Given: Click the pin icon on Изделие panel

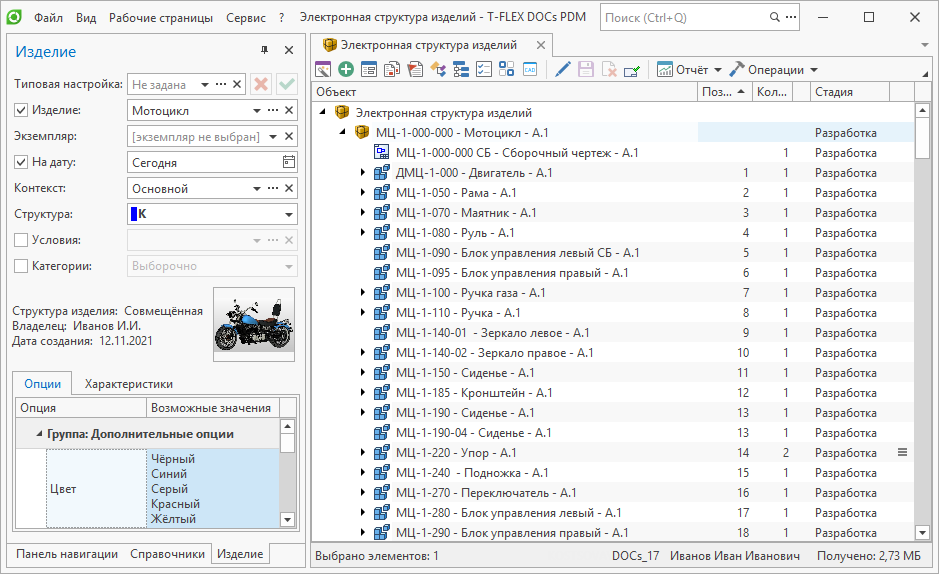Looking at the screenshot, I should pos(265,50).
